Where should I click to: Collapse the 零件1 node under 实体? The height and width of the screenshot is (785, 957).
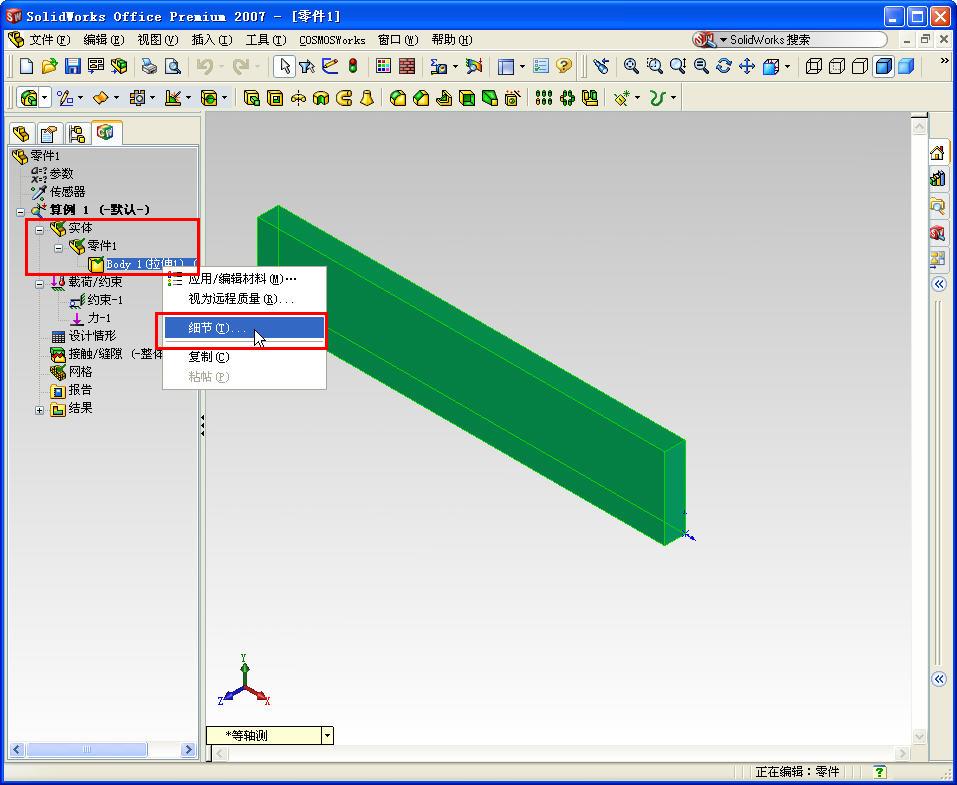59,248
